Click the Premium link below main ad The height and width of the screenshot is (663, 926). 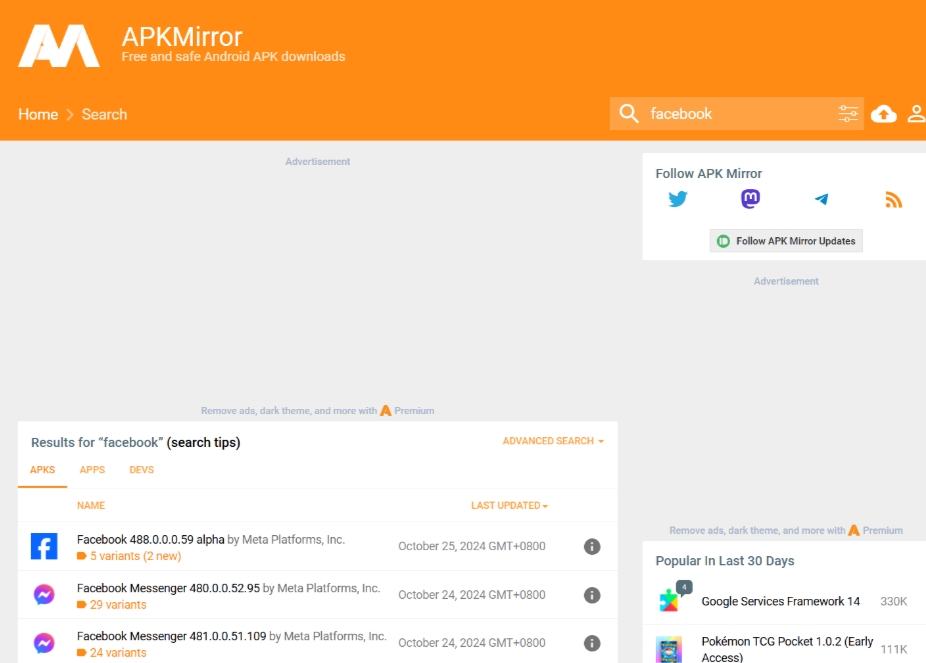tap(407, 410)
